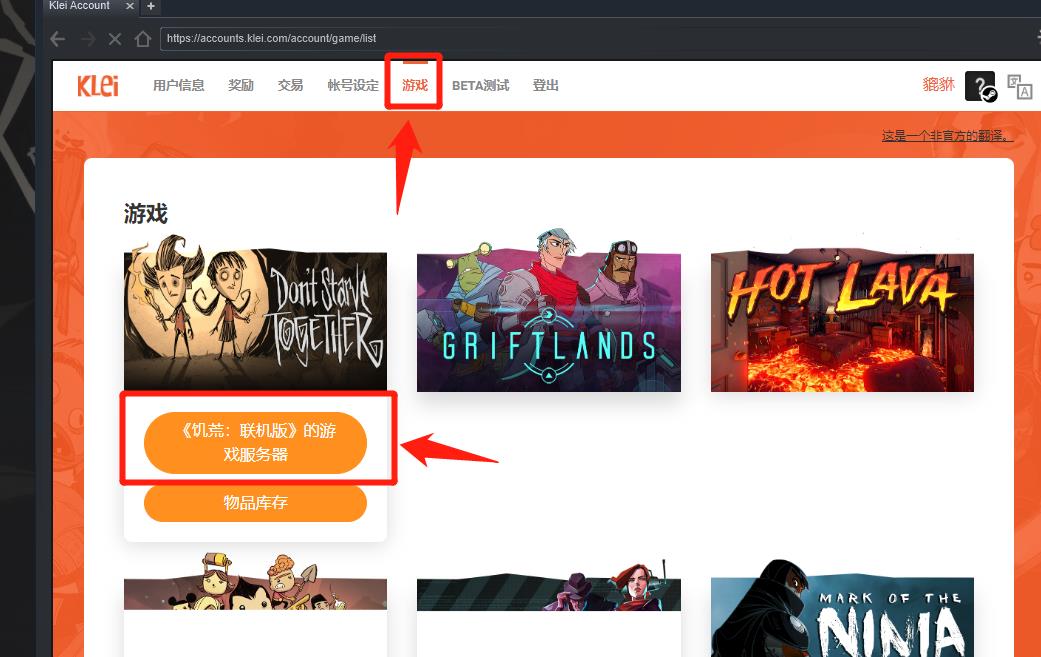The height and width of the screenshot is (657, 1041).
Task: Click the browser back arrow
Action: click(x=58, y=39)
